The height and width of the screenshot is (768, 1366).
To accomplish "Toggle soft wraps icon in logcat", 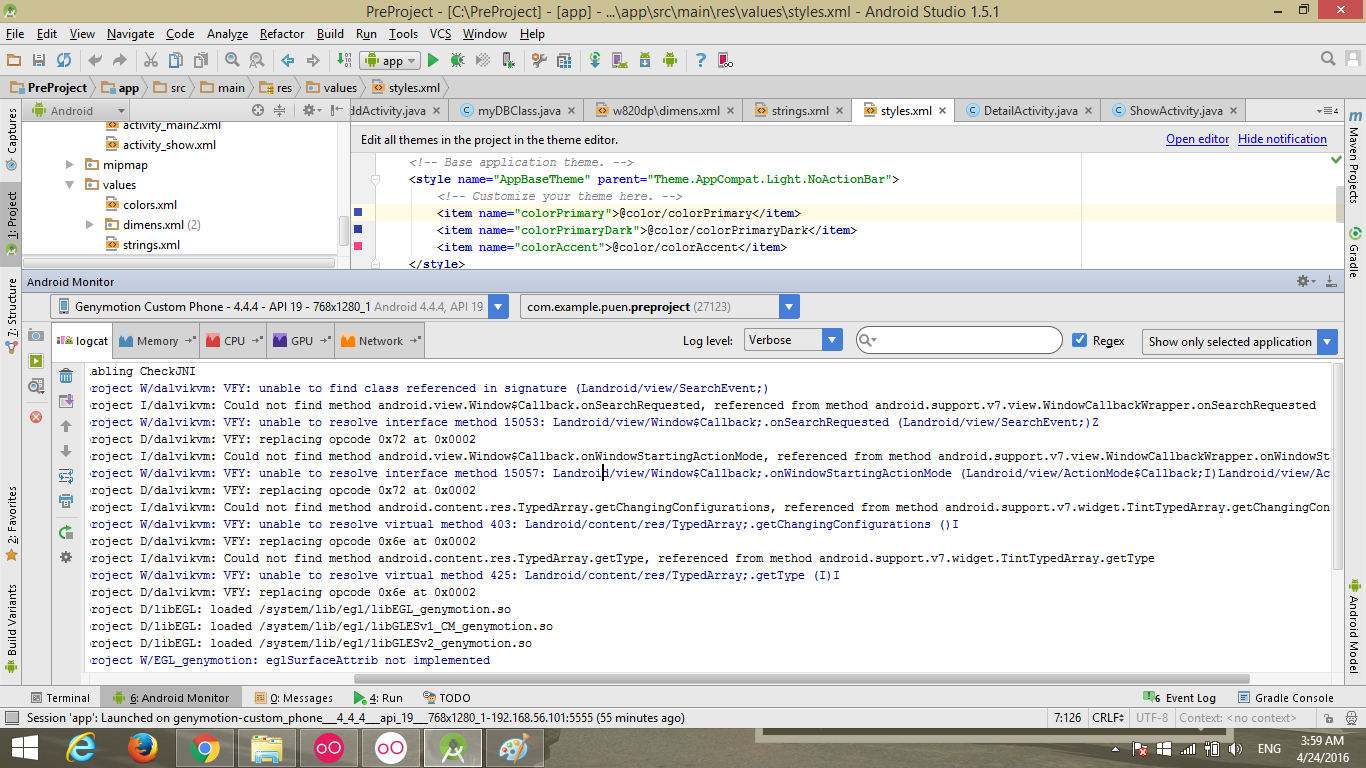I will [66, 476].
